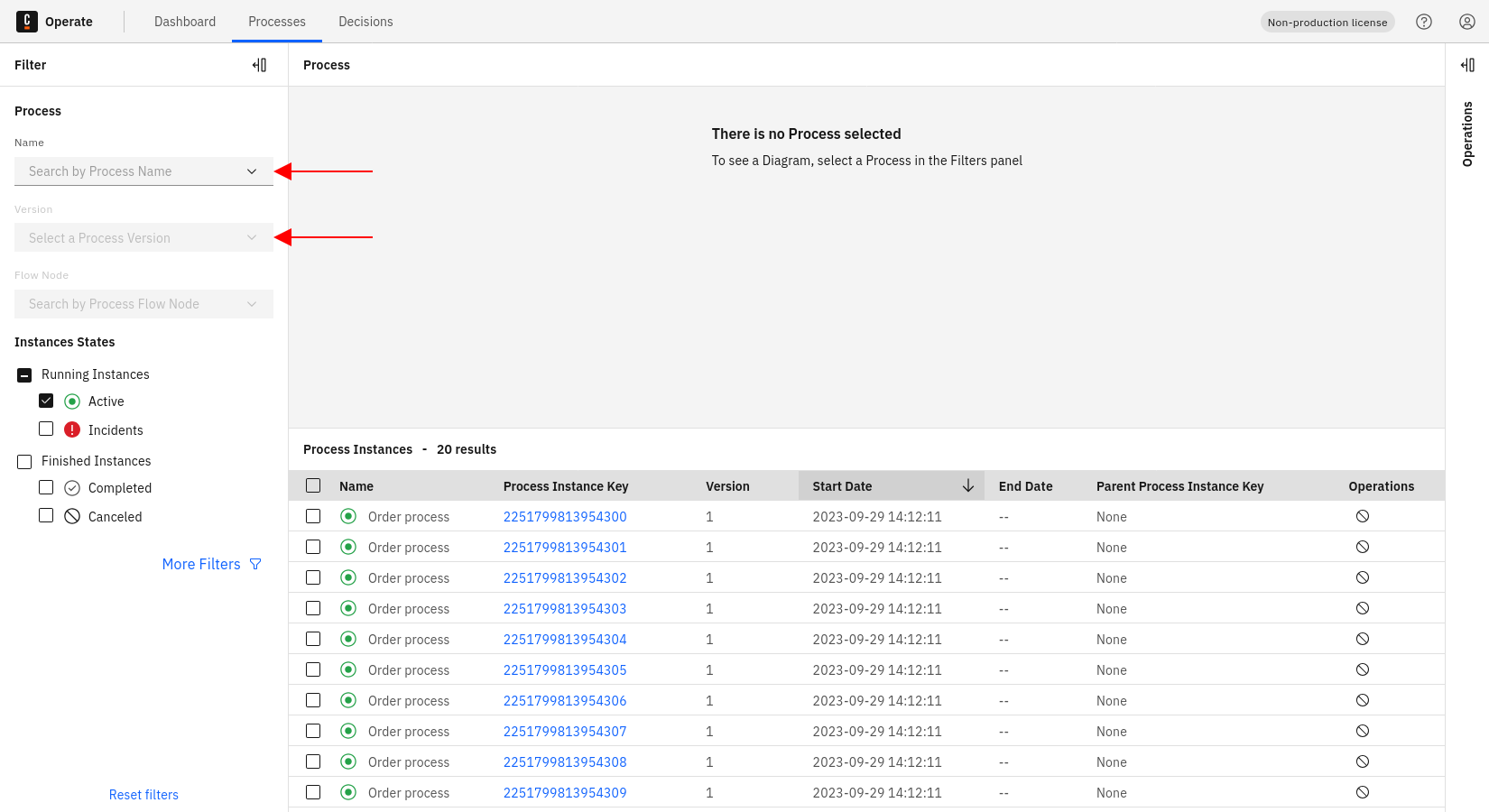Tick the Canceled instances checkbox
Image resolution: width=1489 pixels, height=812 pixels.
46,516
